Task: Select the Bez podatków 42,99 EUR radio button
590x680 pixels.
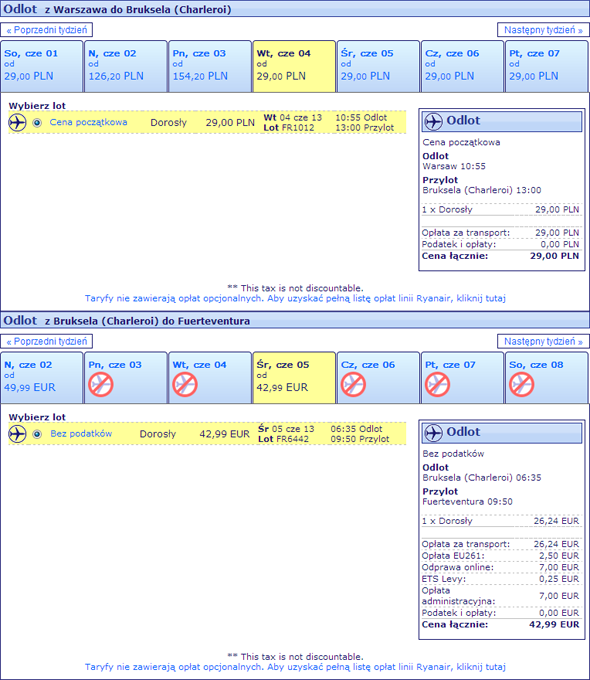Action: (37, 434)
